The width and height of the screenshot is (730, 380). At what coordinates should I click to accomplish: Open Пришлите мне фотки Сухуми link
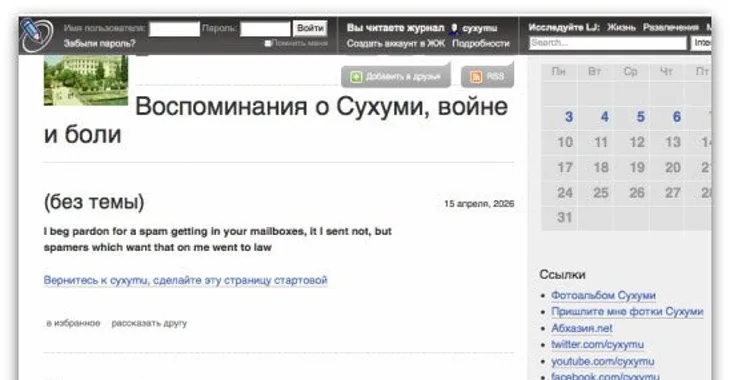tap(627, 312)
